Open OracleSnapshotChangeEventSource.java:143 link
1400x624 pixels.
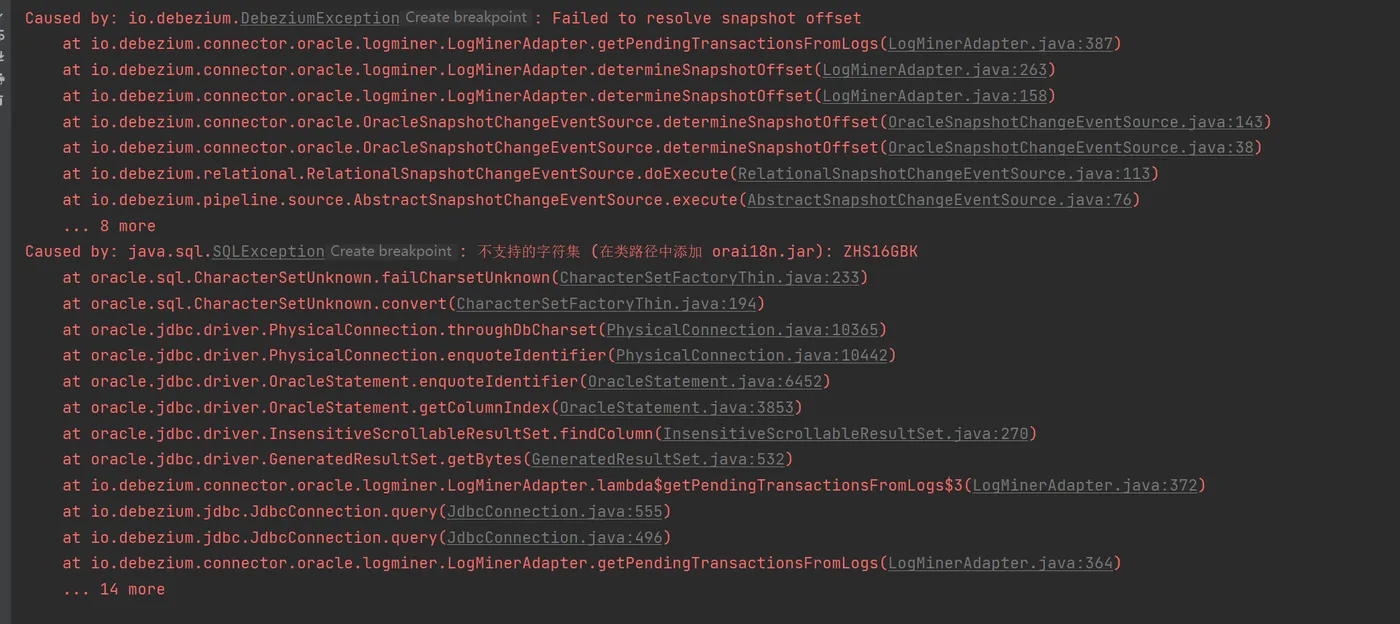click(x=1075, y=122)
